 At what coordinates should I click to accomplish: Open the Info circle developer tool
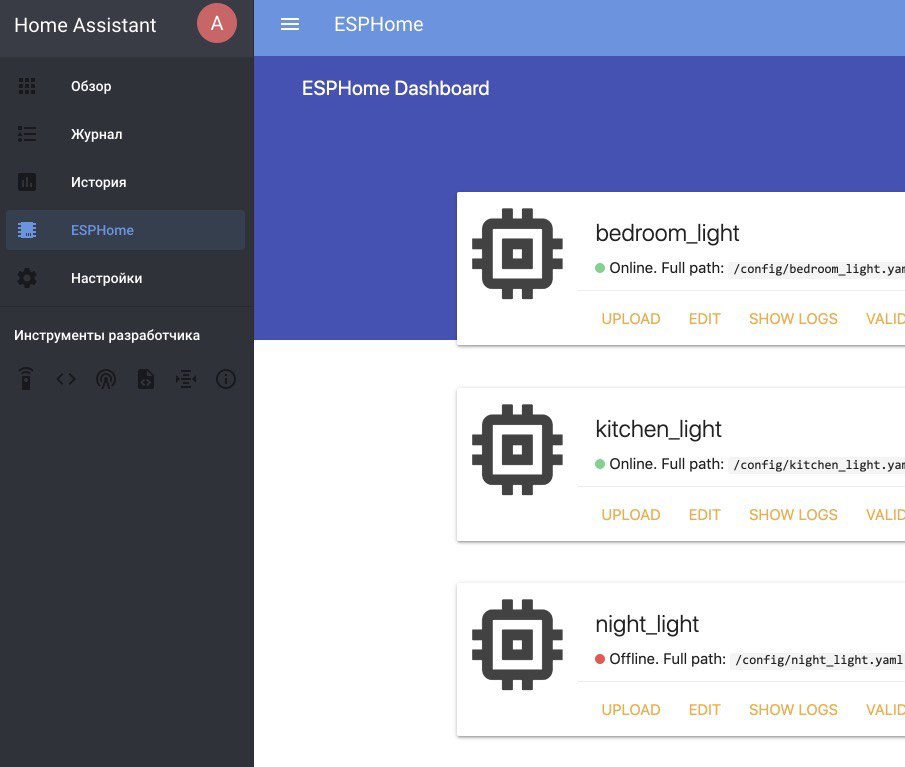(x=226, y=379)
